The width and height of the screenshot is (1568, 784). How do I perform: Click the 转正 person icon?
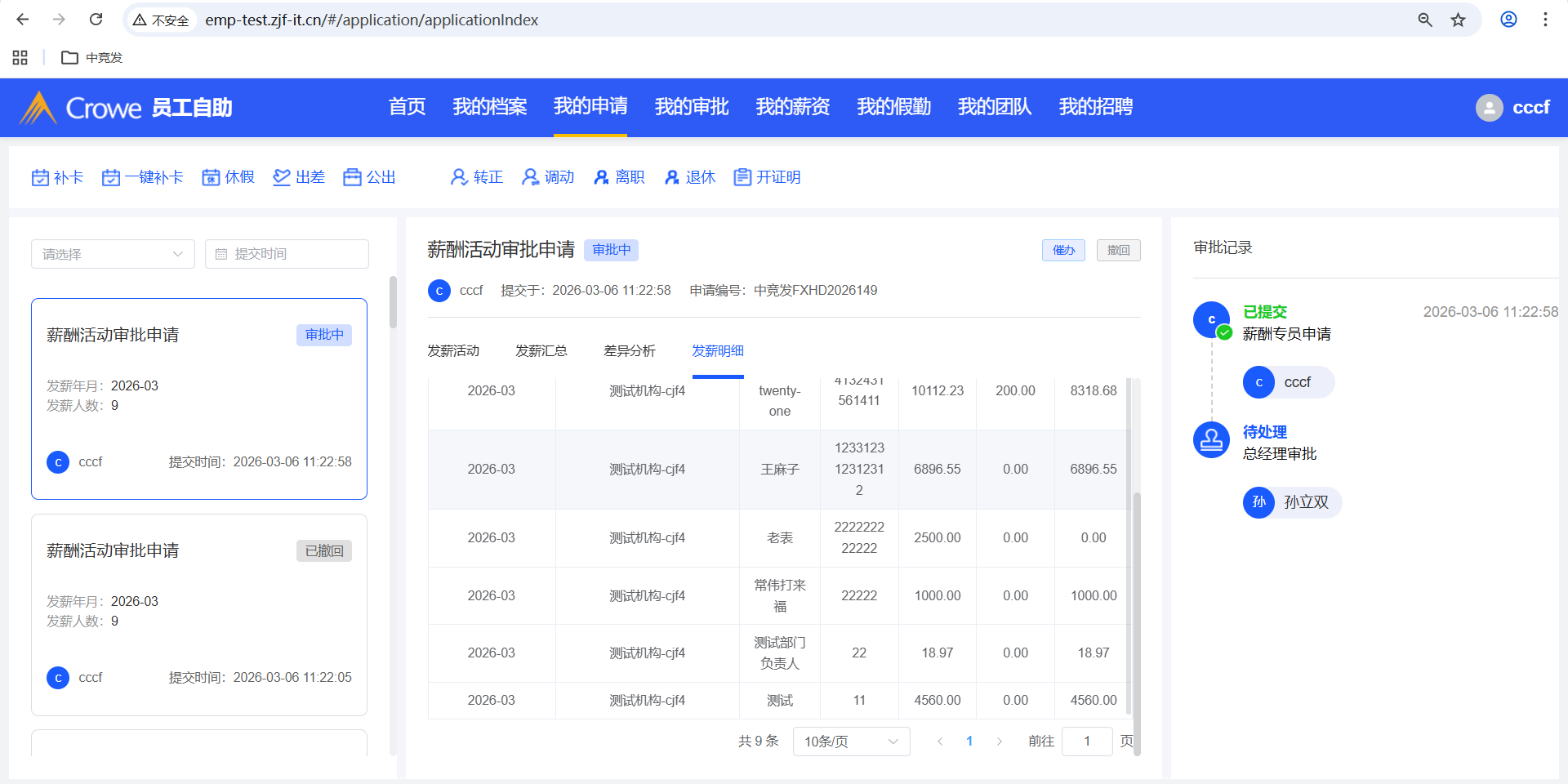[459, 177]
